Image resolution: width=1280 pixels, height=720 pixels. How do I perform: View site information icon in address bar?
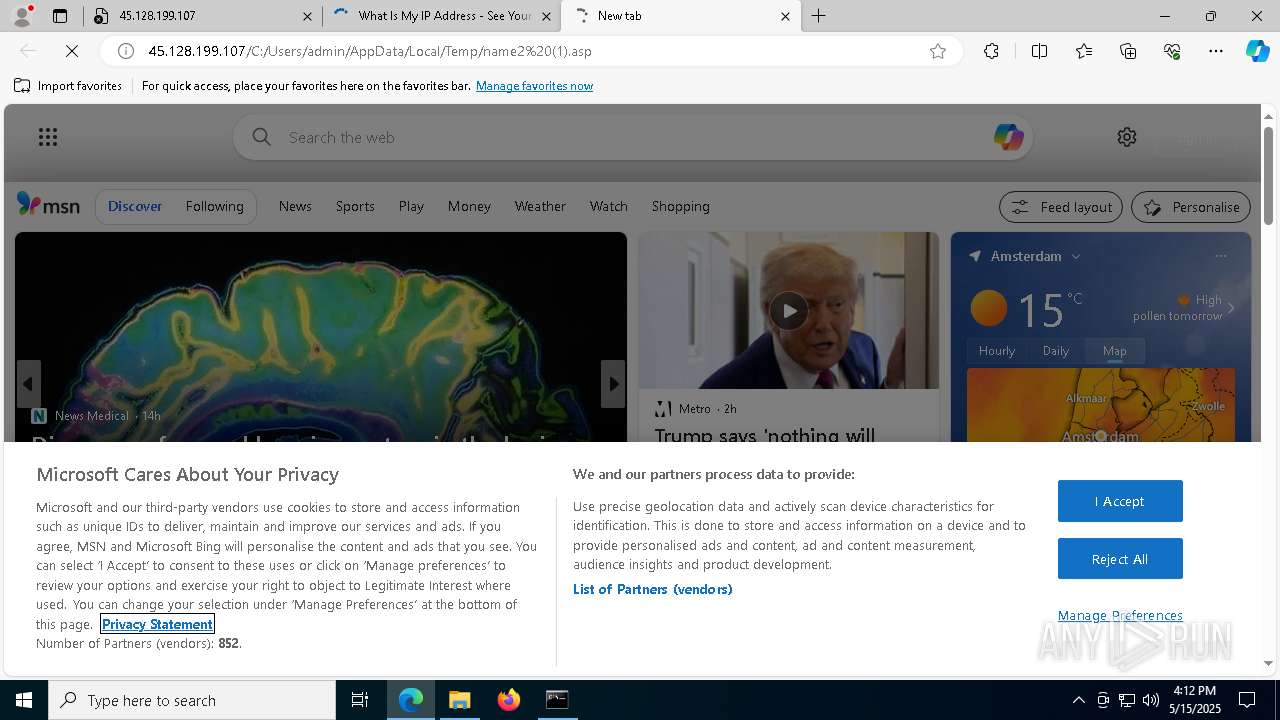click(126, 51)
